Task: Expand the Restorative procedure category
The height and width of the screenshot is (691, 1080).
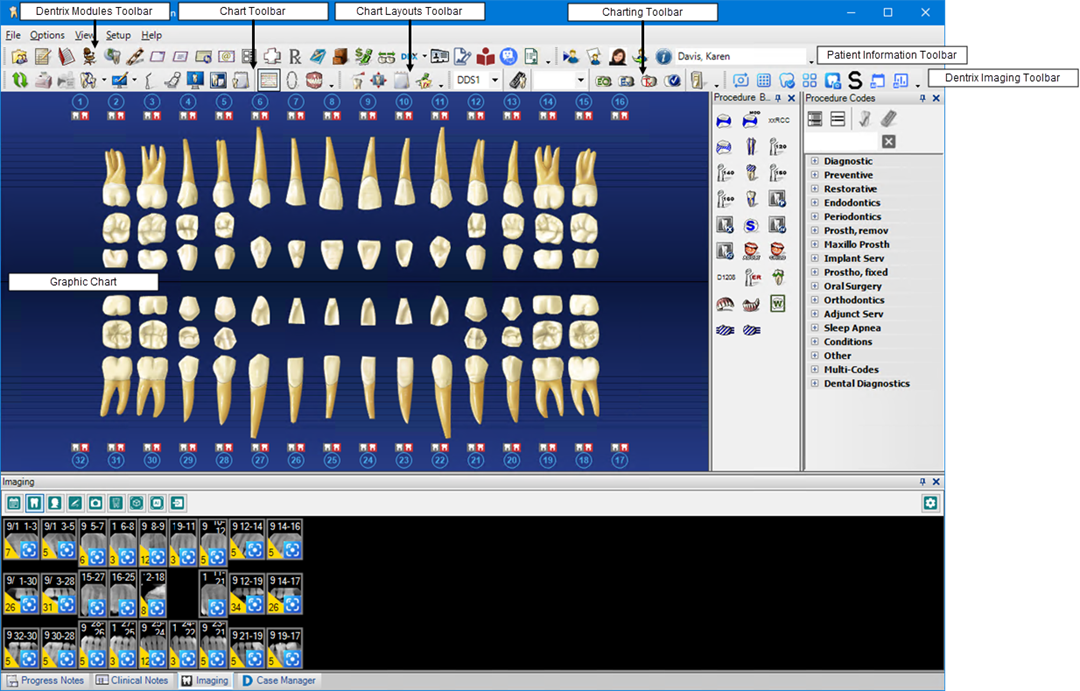Action: (815, 189)
